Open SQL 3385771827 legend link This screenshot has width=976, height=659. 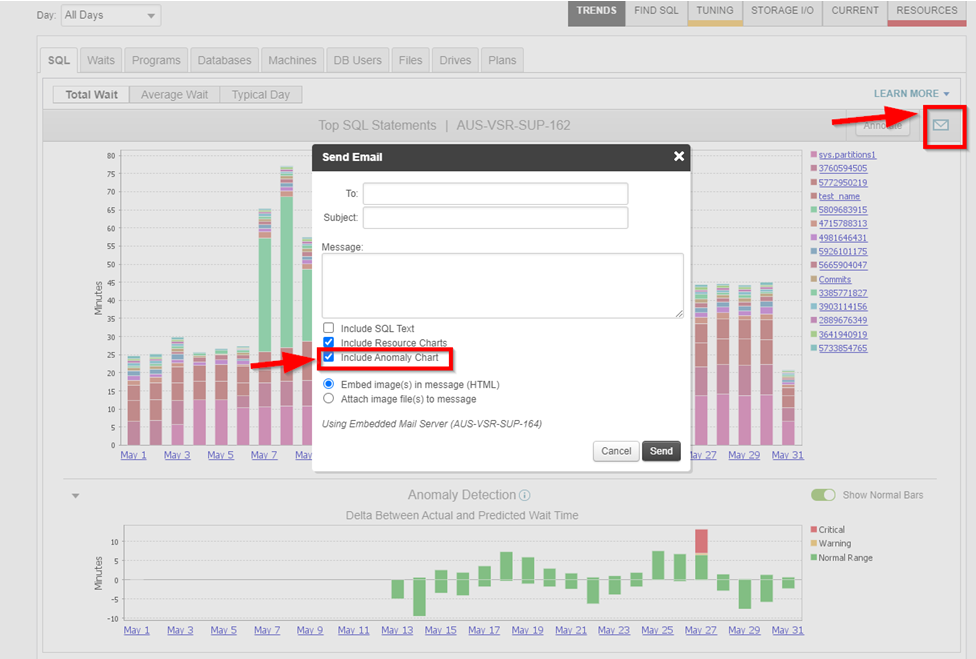coord(843,292)
